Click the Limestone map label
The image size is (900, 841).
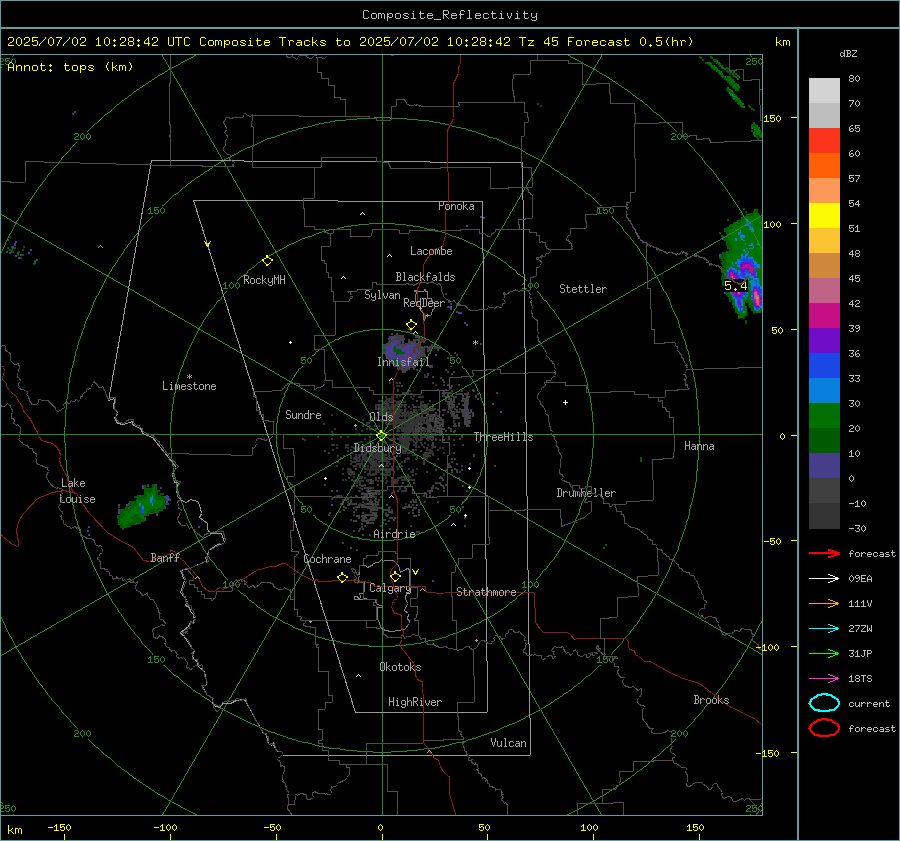pyautogui.click(x=189, y=386)
